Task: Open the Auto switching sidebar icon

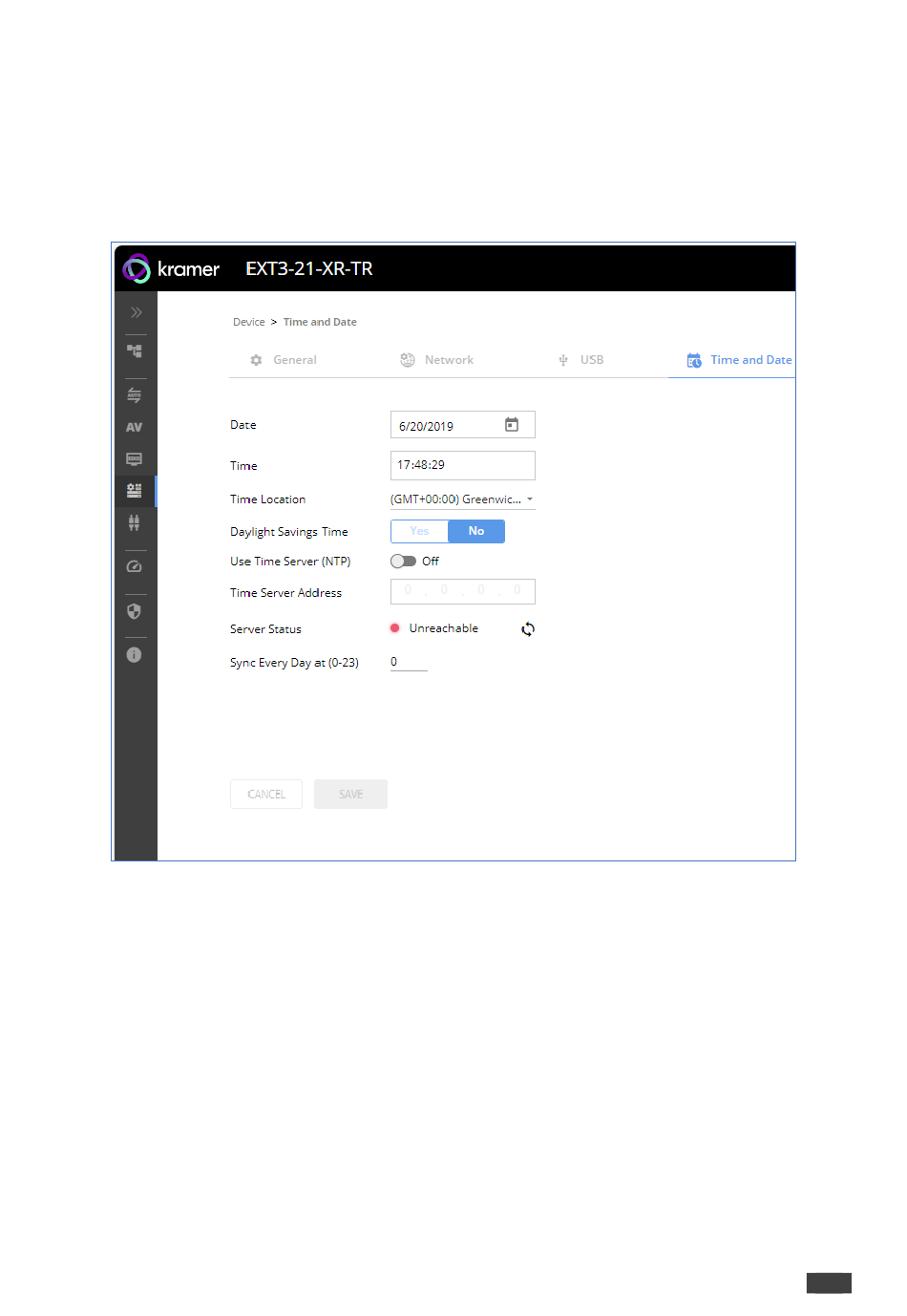Action: (135, 395)
